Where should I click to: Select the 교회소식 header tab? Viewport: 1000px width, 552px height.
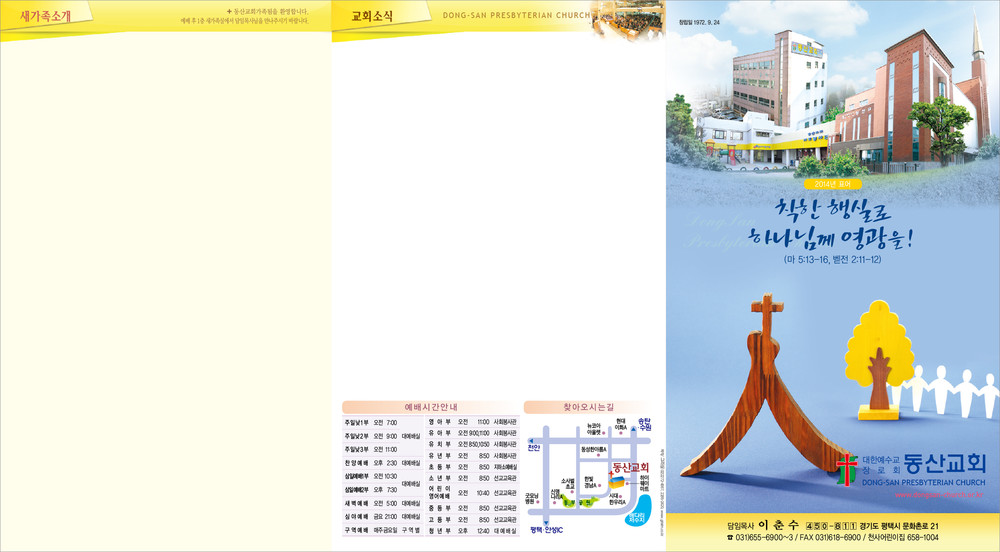372,16
